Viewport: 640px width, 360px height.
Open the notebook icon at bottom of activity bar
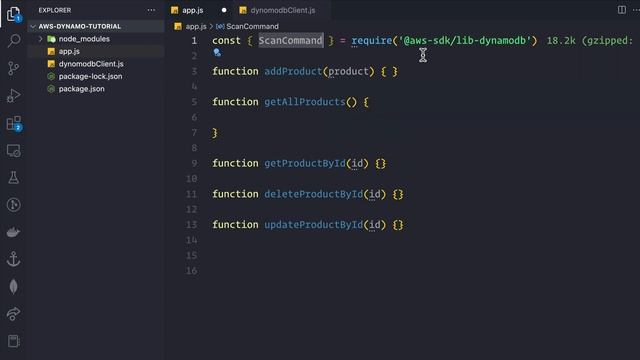pos(13,341)
